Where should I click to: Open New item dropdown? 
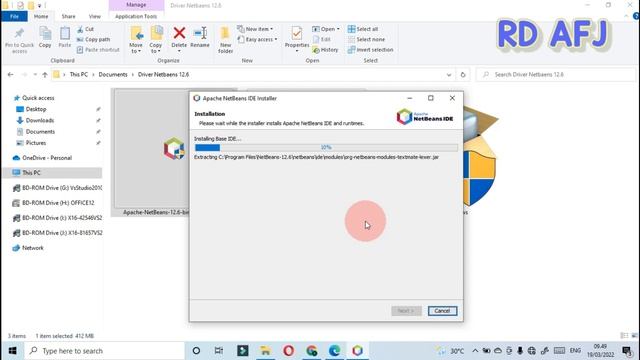pyautogui.click(x=255, y=29)
